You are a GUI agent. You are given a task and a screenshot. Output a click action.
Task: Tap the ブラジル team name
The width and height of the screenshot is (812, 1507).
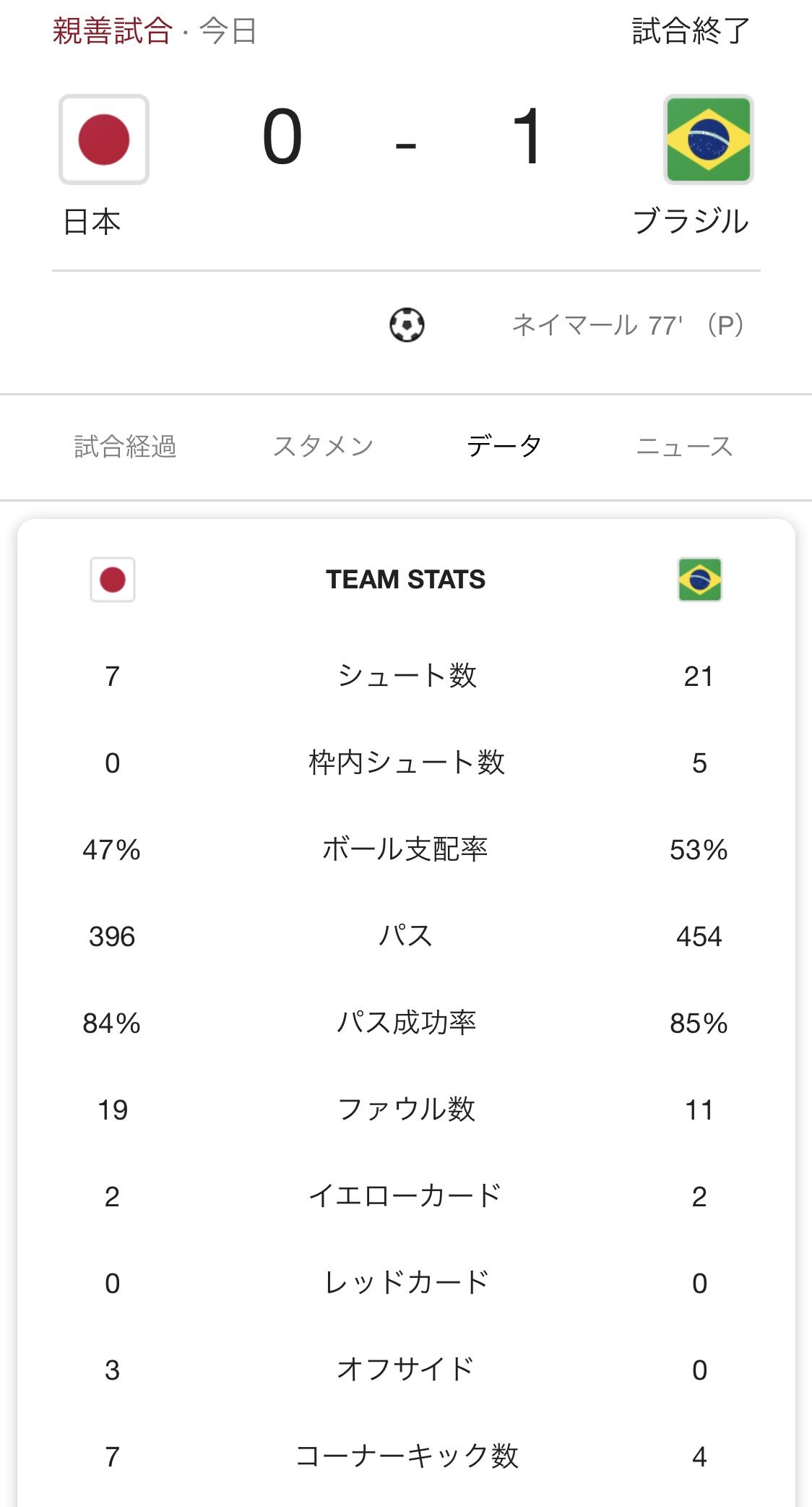pos(691,222)
